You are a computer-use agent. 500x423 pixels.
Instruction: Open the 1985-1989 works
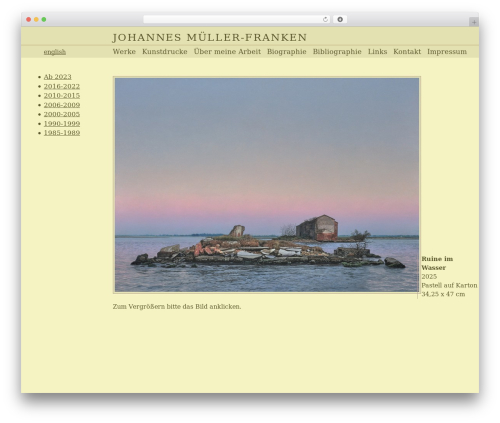coord(62,133)
